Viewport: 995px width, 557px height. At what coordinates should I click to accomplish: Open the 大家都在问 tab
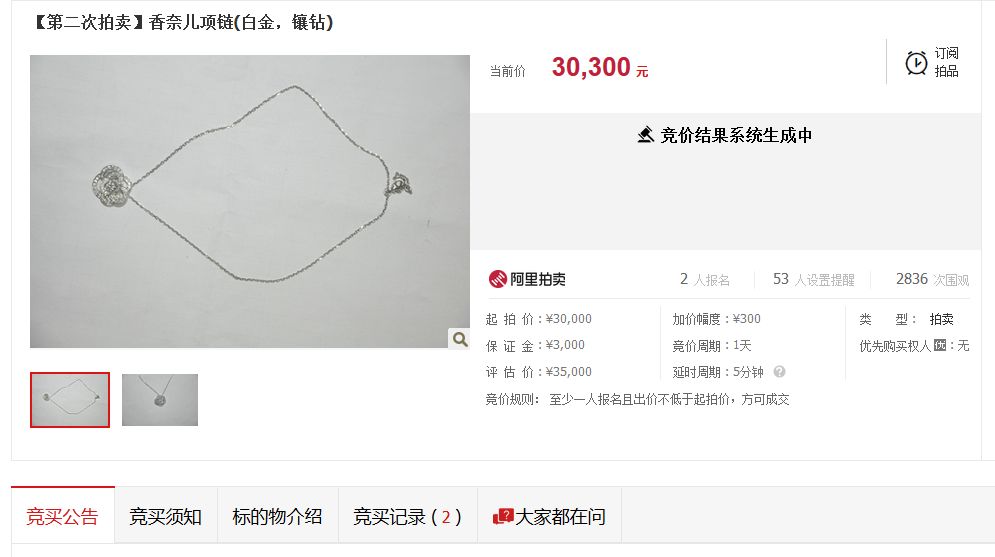pos(550,516)
